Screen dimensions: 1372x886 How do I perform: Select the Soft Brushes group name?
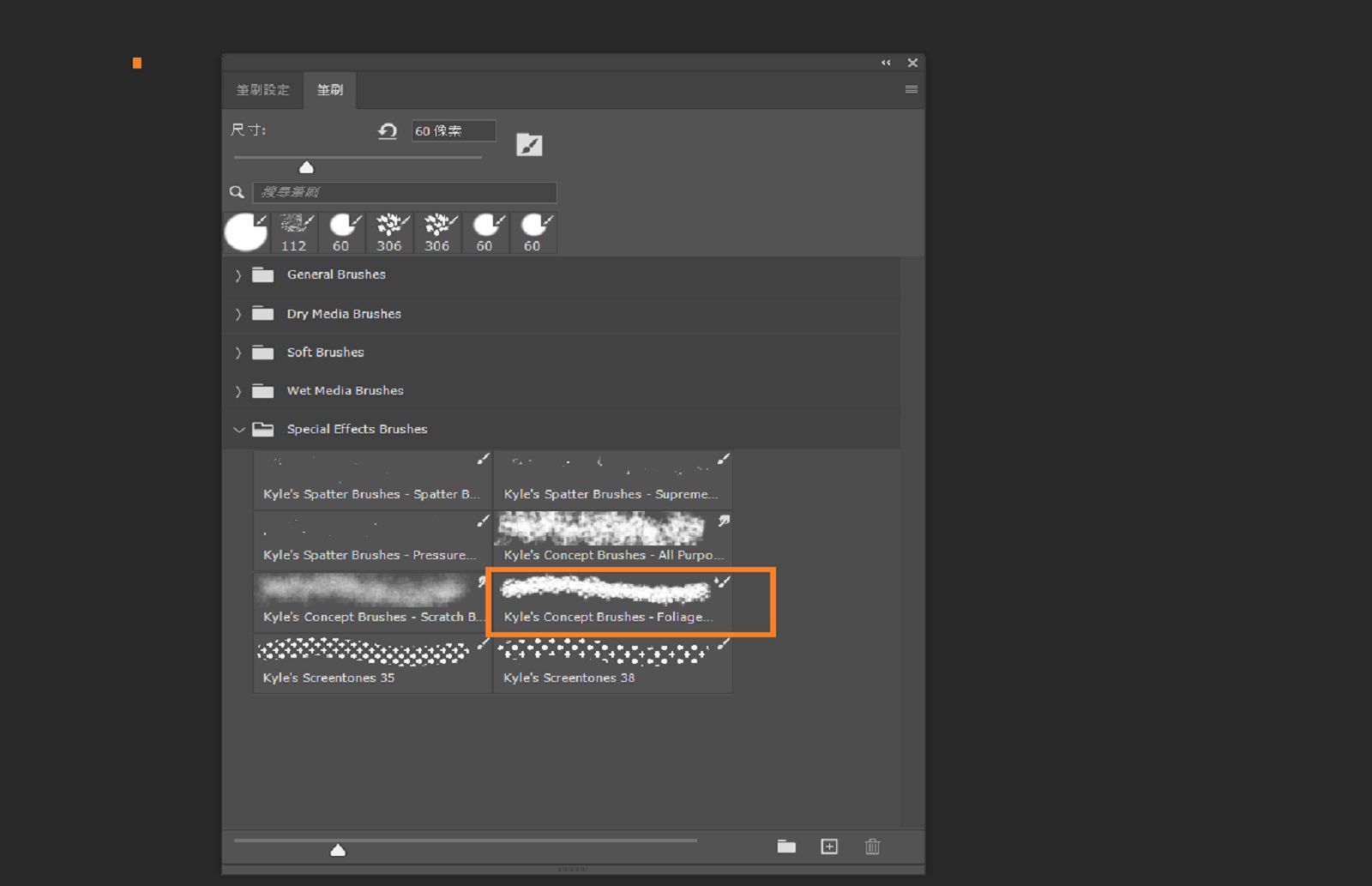(x=325, y=353)
